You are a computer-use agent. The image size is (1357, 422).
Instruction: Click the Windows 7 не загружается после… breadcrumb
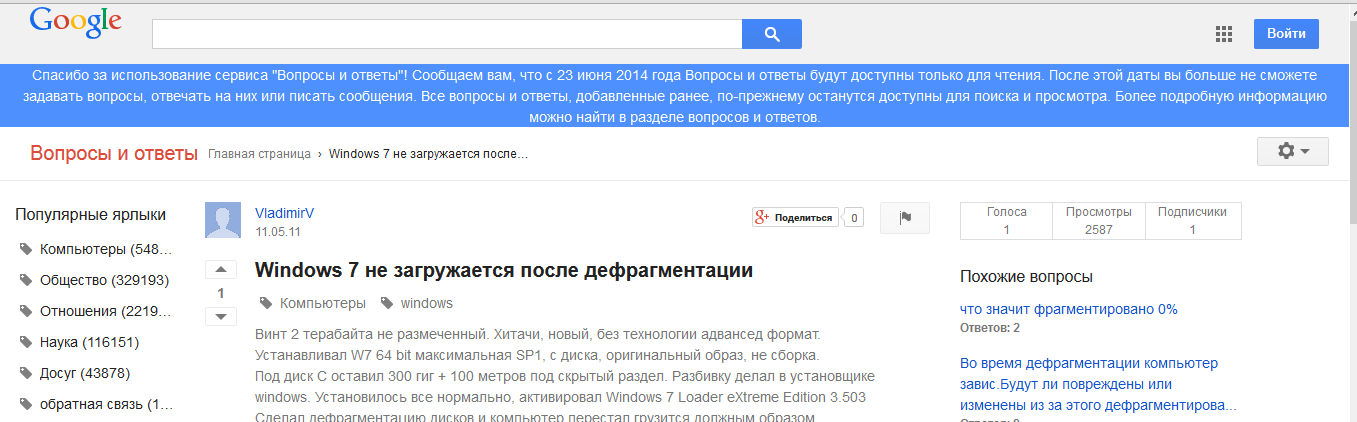pos(428,154)
